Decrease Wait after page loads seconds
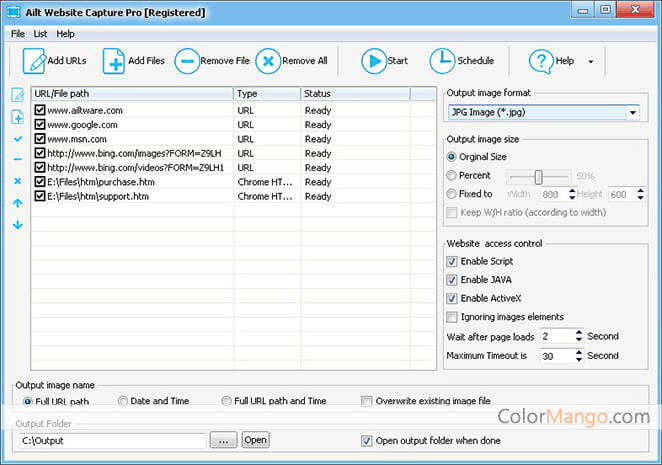 (579, 340)
